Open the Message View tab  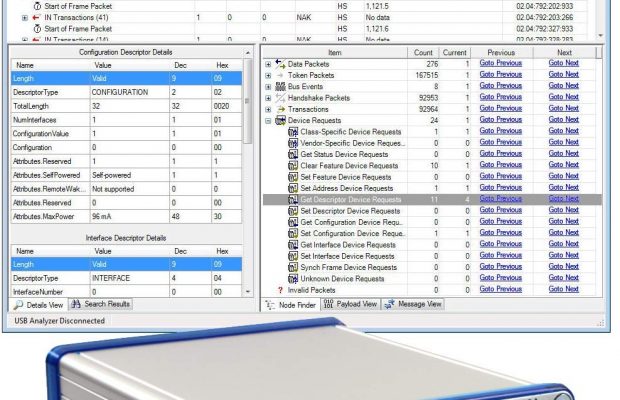tap(413, 304)
